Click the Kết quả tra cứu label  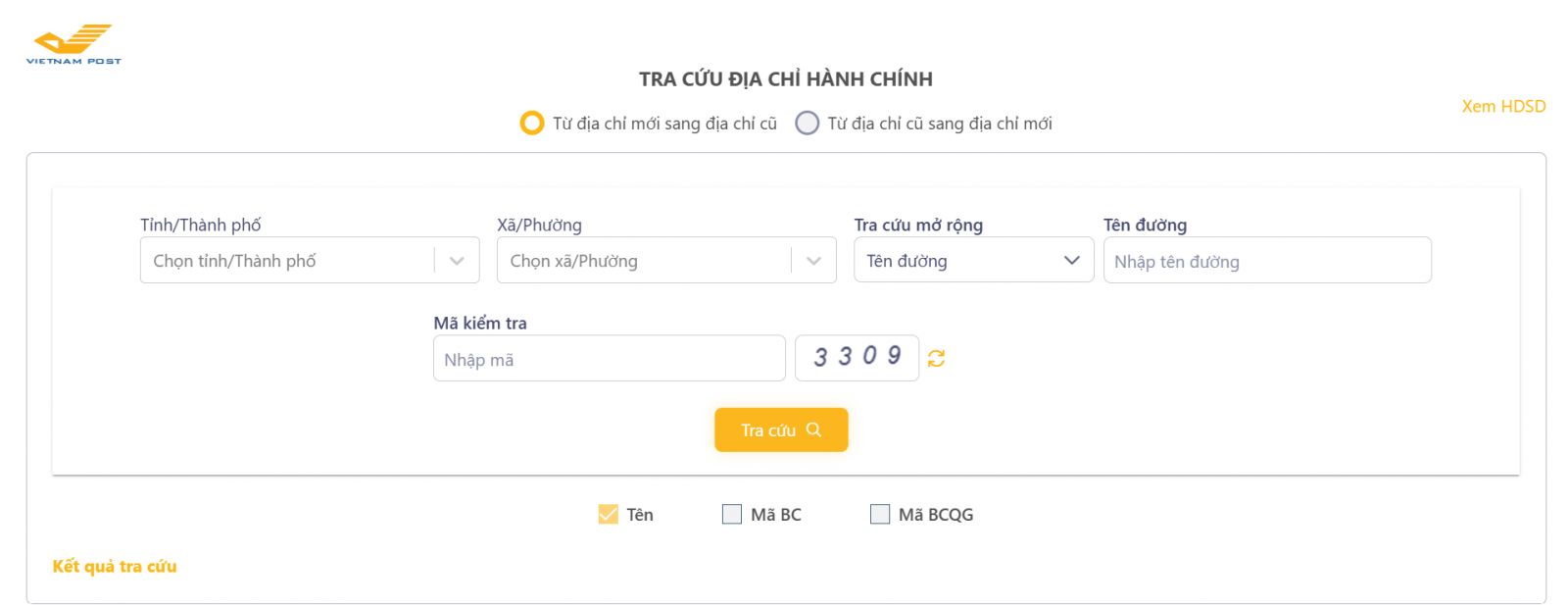(x=114, y=566)
